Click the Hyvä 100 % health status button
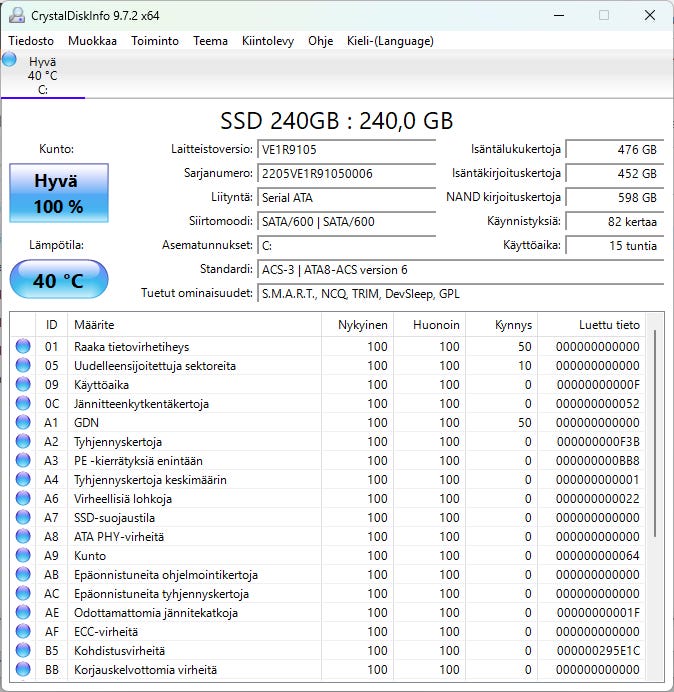The width and height of the screenshot is (674, 692). [x=58, y=194]
